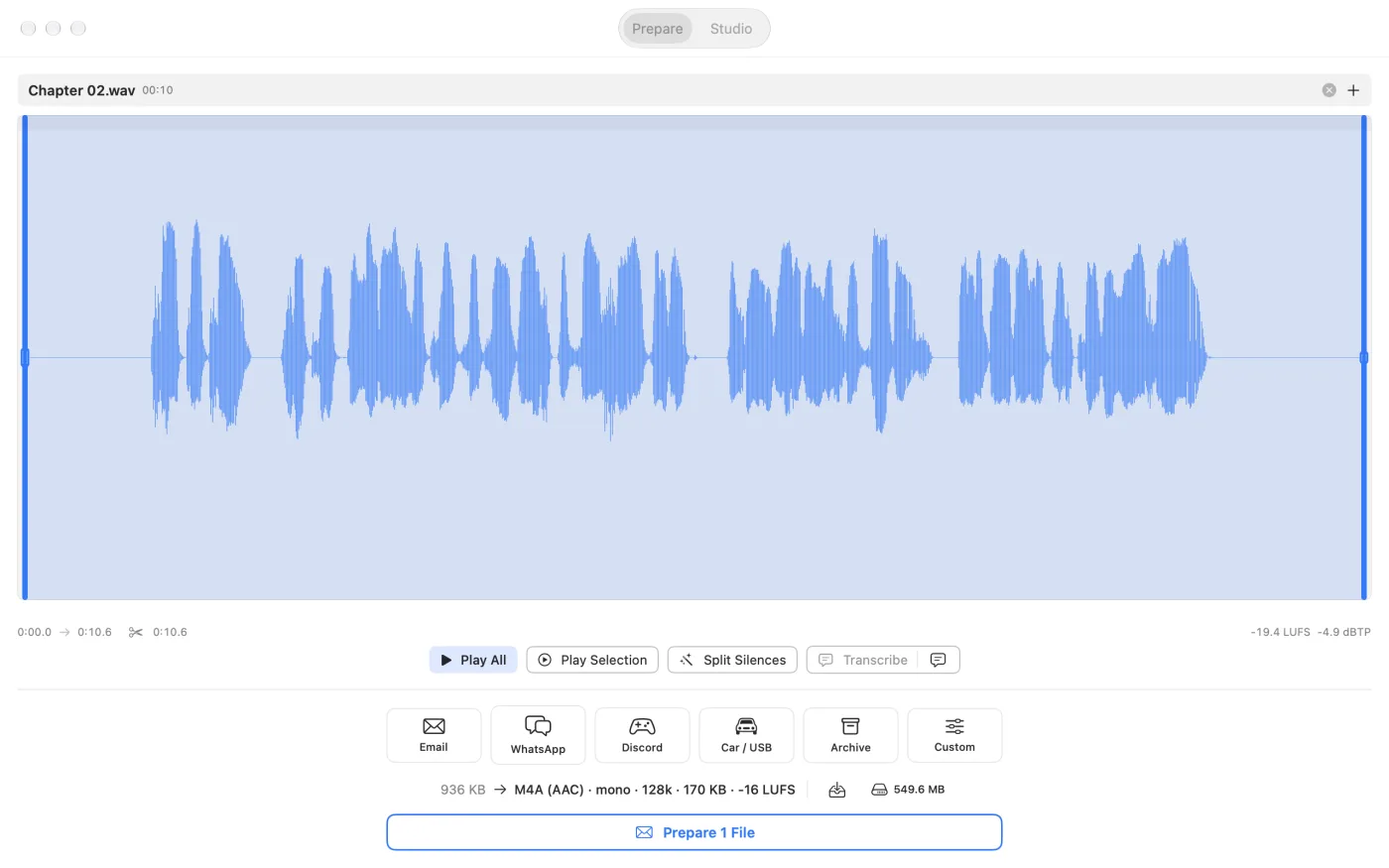Click the Prepare 1 File button
This screenshot has height=868, width=1389.
tap(694, 832)
